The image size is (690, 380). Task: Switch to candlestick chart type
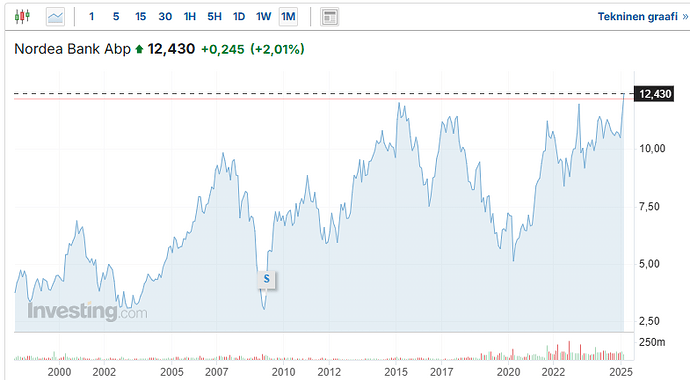point(22,17)
